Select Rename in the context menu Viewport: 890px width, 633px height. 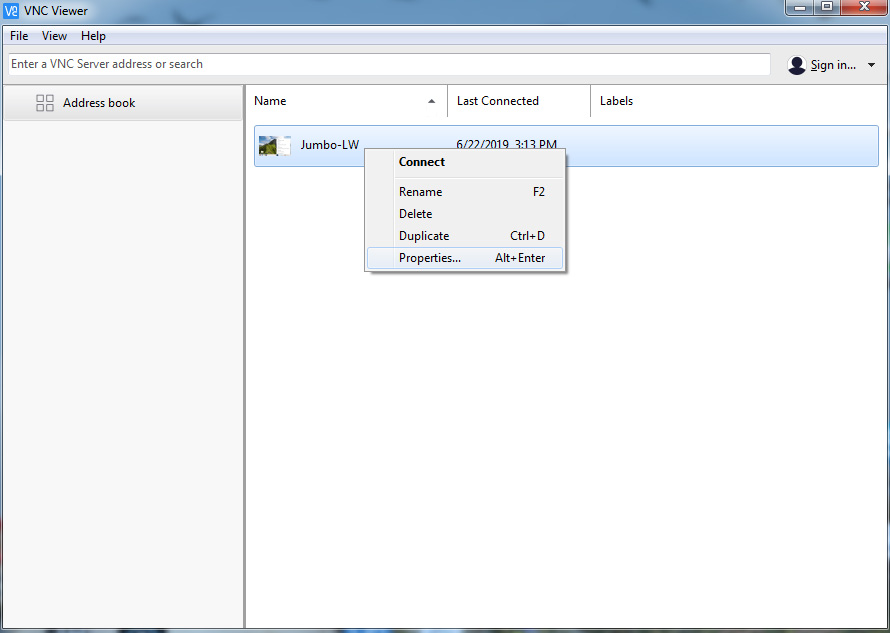click(420, 192)
